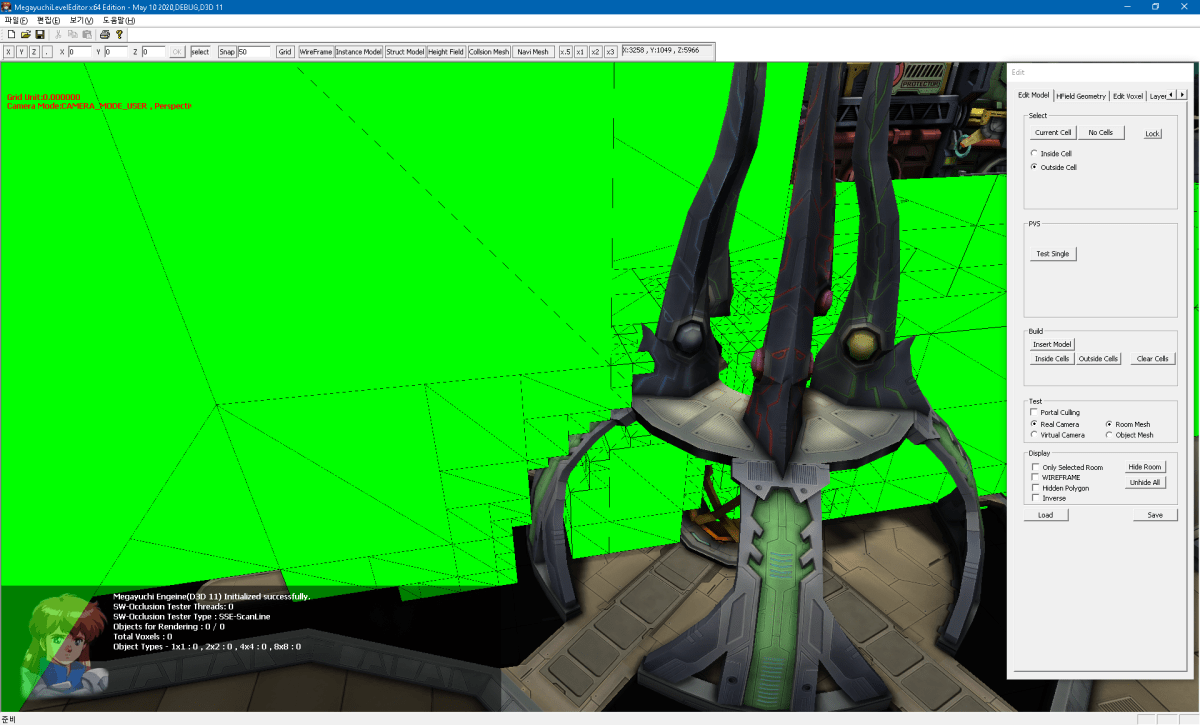Image resolution: width=1200 pixels, height=725 pixels.
Task: Click the Snap value input field
Action: [254, 52]
